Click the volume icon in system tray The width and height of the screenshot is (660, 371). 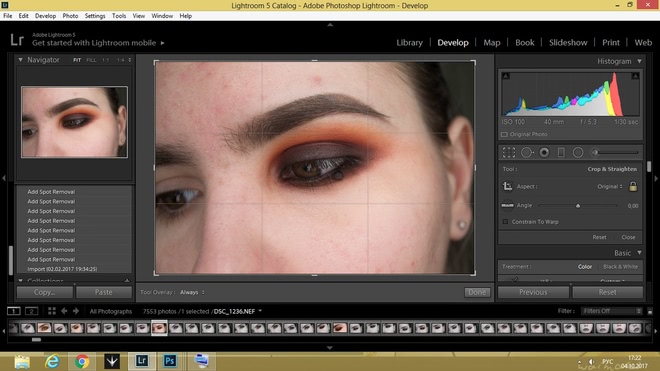coord(591,362)
